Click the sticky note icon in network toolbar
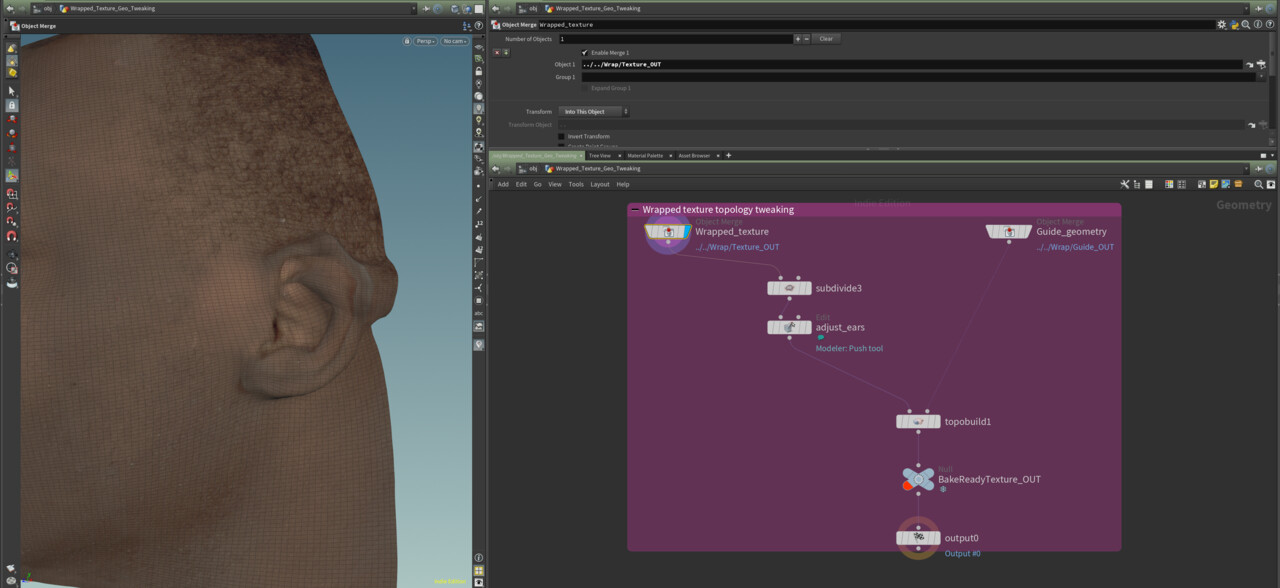The width and height of the screenshot is (1280, 588). [x=1214, y=184]
